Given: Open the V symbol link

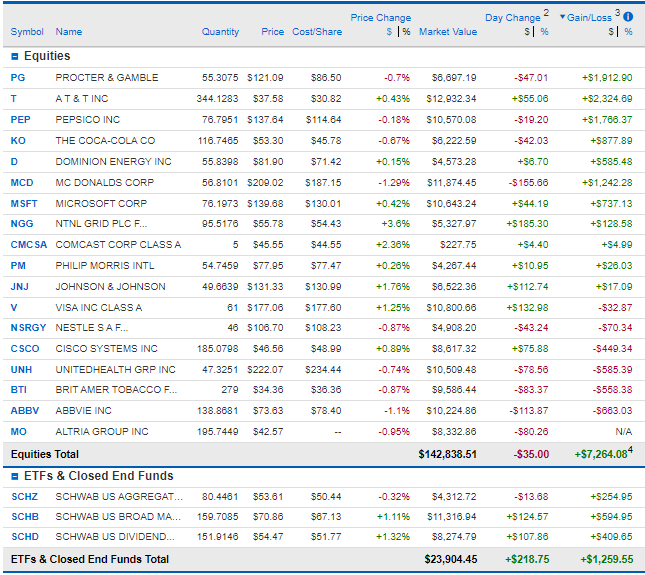Looking at the screenshot, I should (x=14, y=308).
